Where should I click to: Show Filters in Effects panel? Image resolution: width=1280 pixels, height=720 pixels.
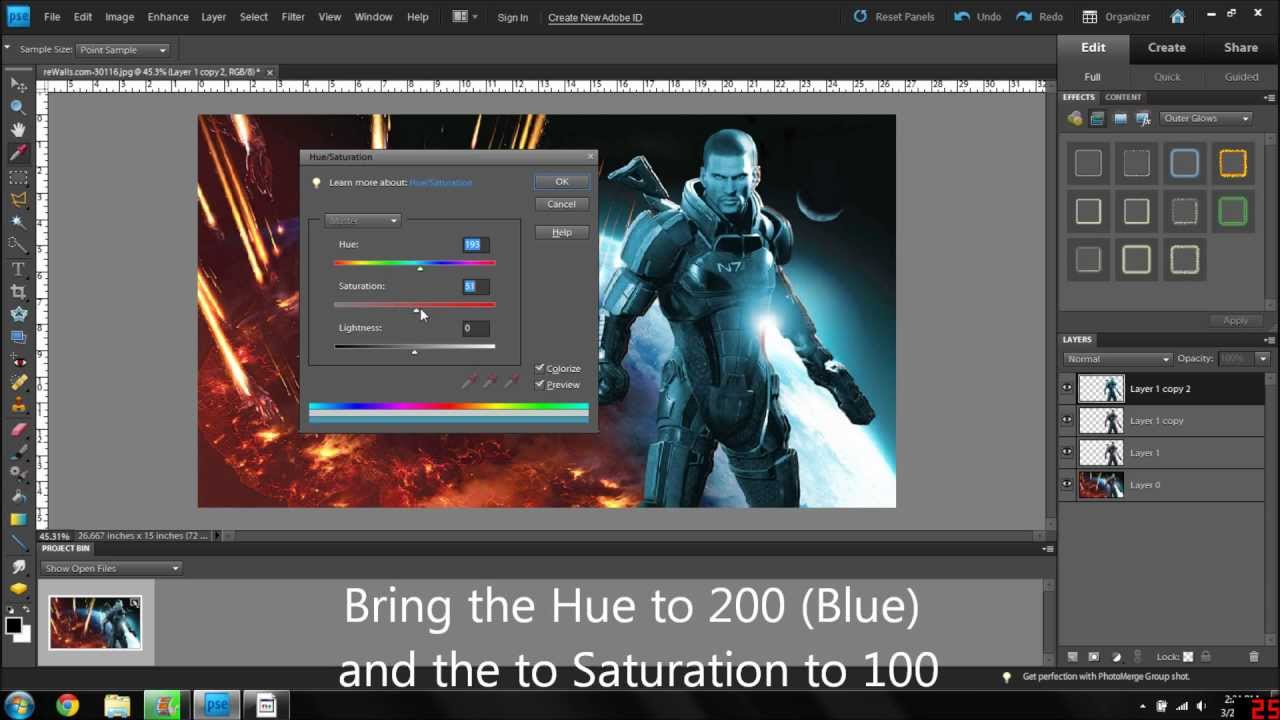pyautogui.click(x=1075, y=118)
